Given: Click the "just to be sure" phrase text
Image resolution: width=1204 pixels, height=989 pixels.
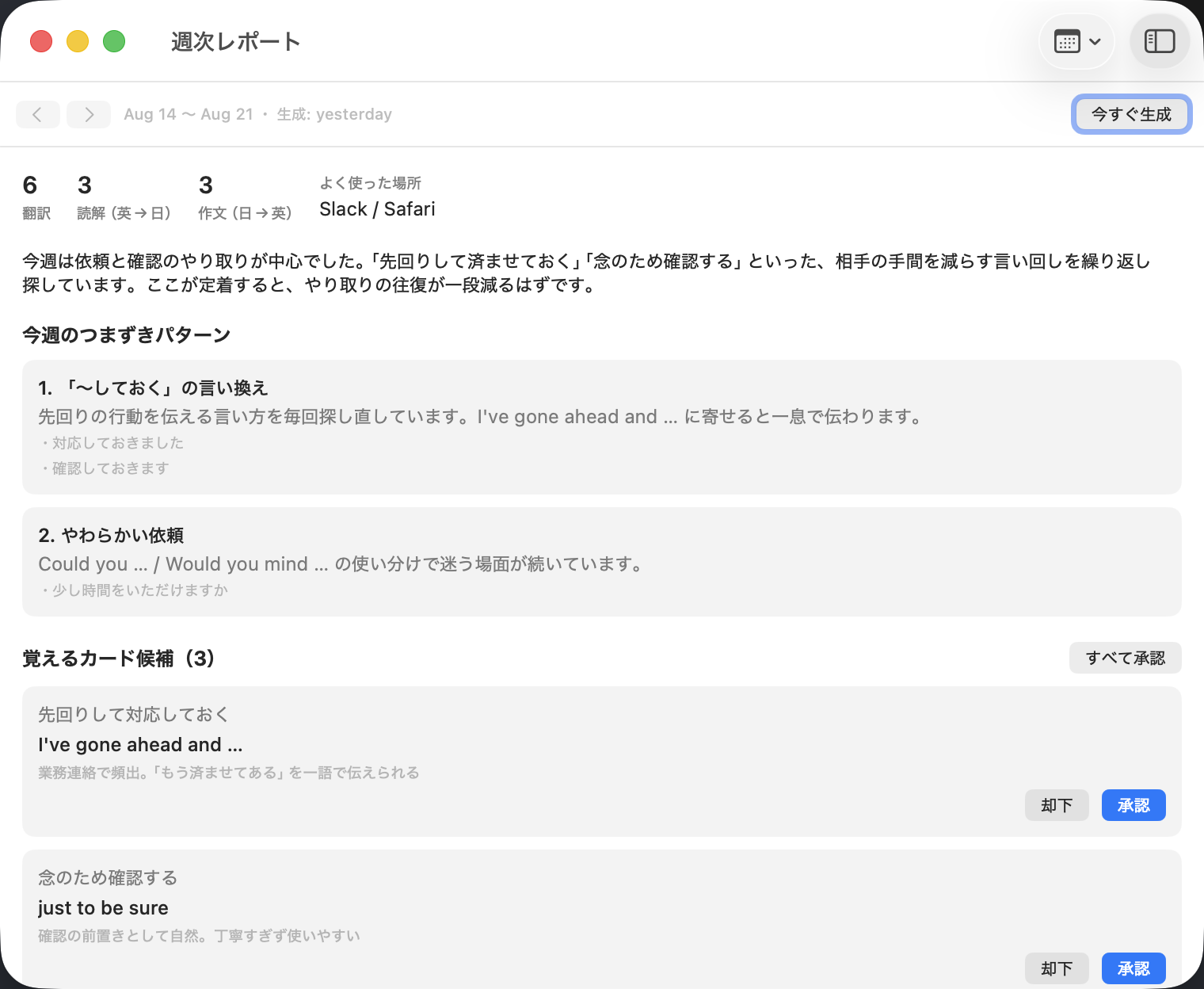Looking at the screenshot, I should [103, 908].
